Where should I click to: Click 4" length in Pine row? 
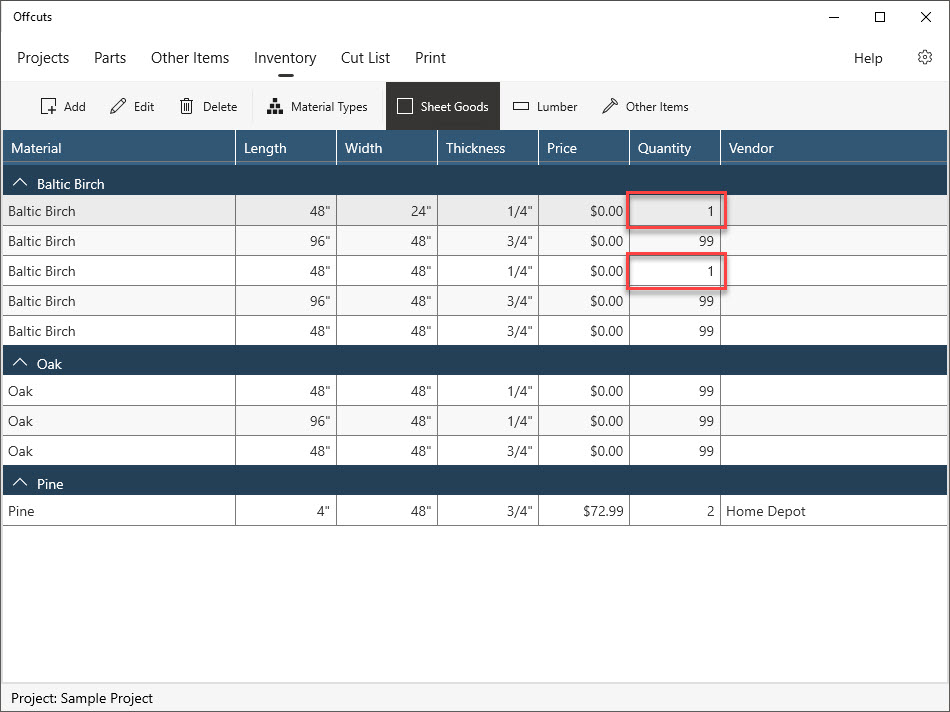coord(286,511)
